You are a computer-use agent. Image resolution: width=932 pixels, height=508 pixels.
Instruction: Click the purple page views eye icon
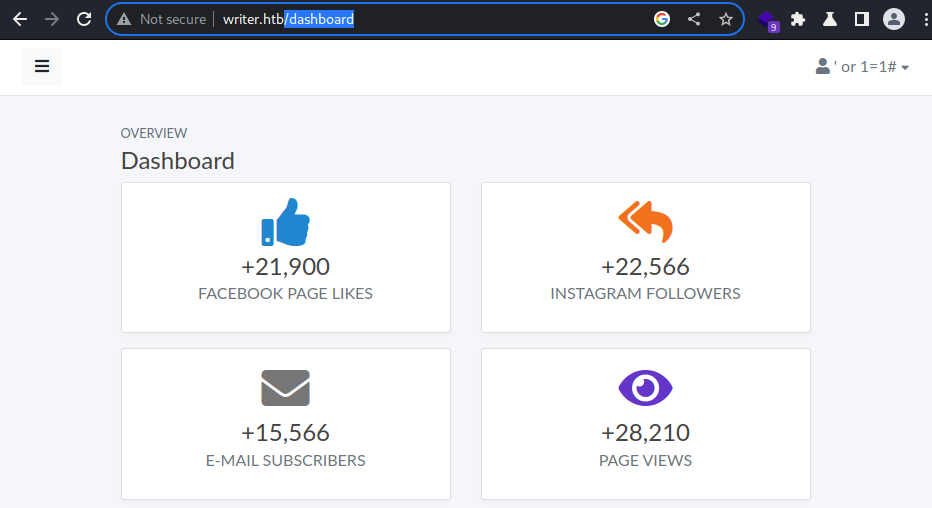point(646,388)
